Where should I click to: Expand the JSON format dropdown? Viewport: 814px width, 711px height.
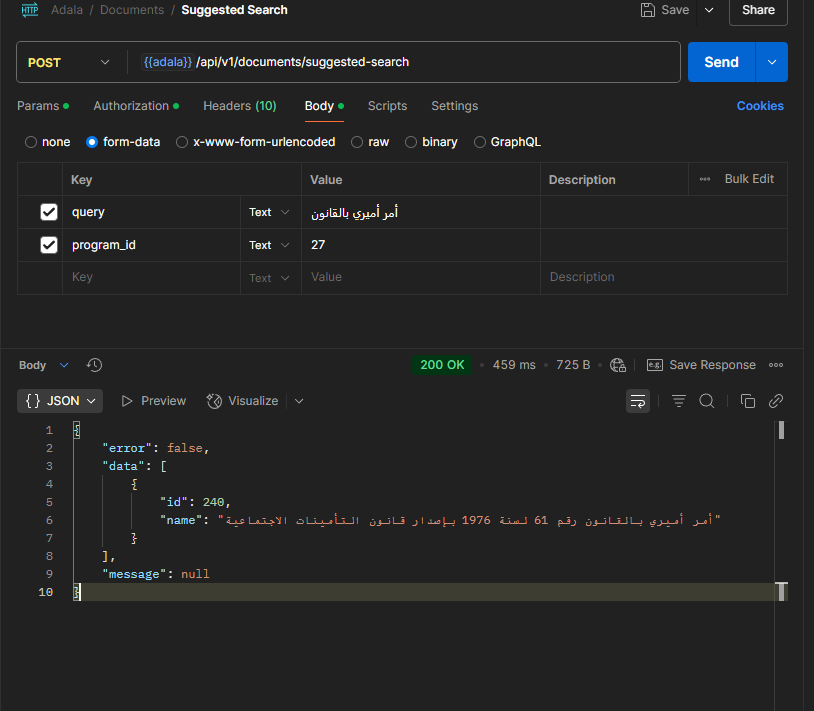[61, 401]
